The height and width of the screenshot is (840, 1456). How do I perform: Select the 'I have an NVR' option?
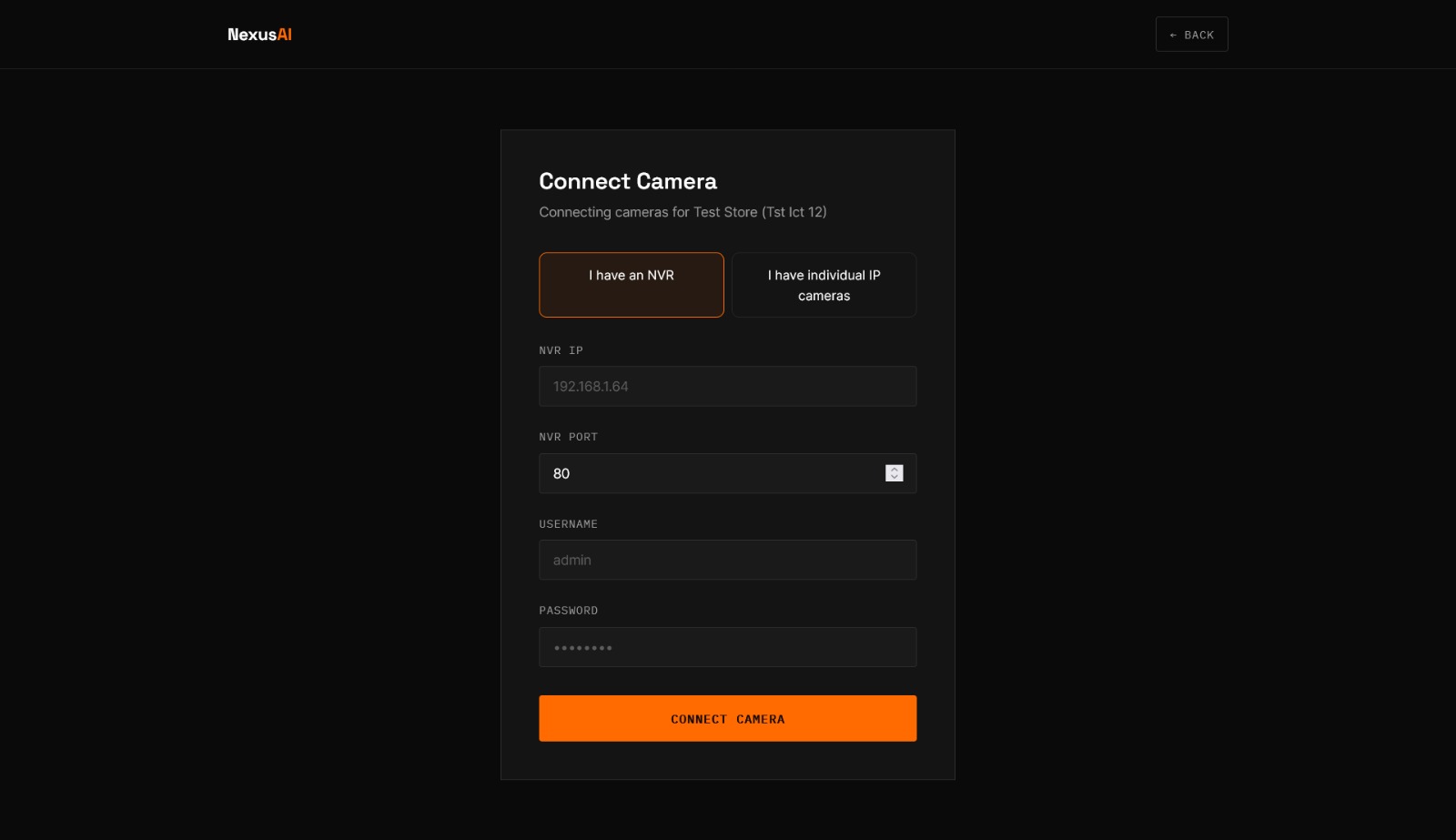click(x=632, y=285)
